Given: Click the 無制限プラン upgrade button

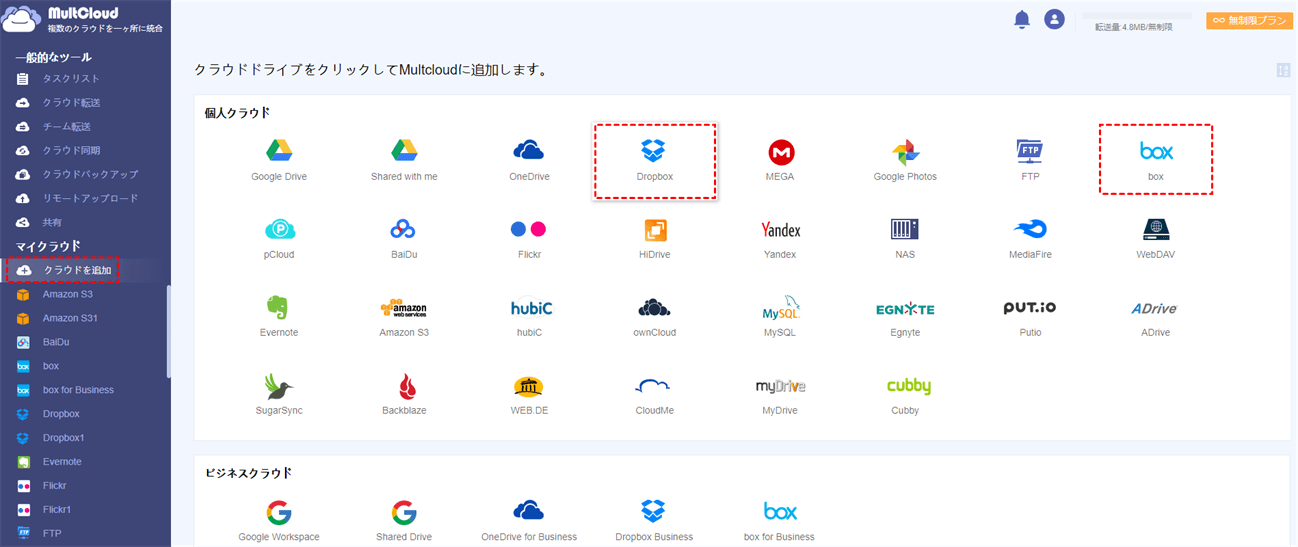Looking at the screenshot, I should [x=1250, y=20].
